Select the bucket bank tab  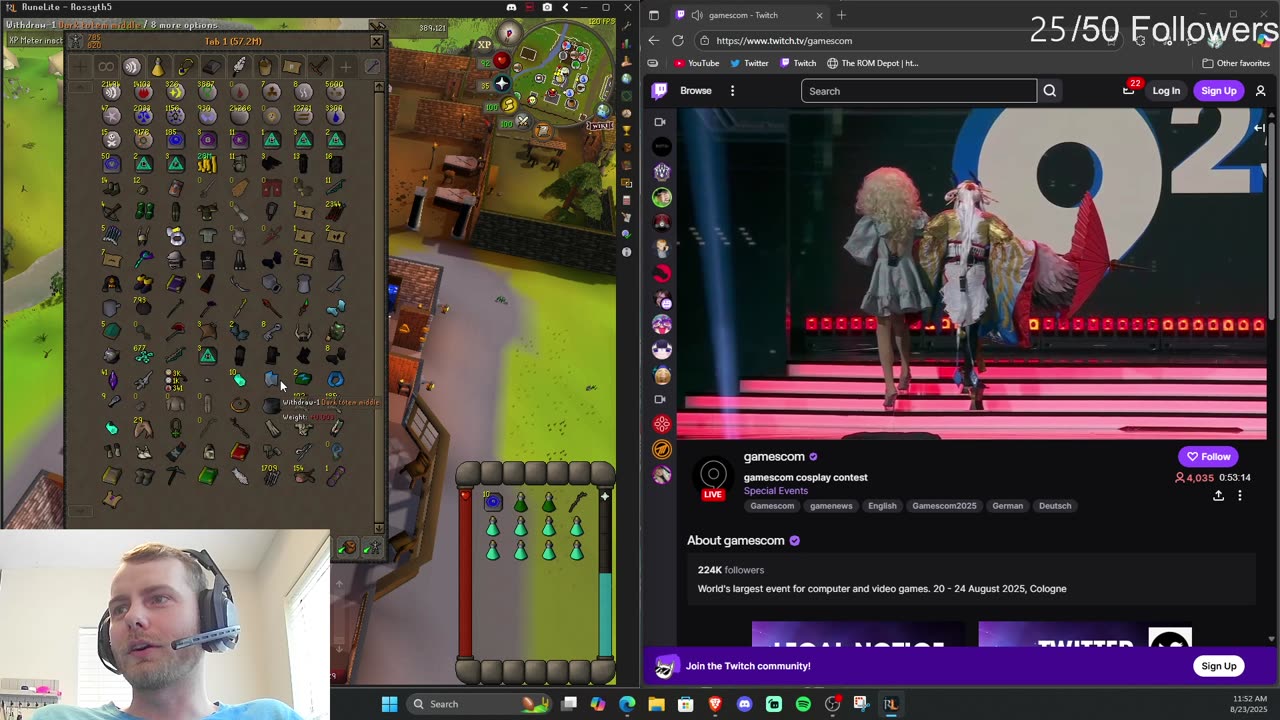(265, 67)
